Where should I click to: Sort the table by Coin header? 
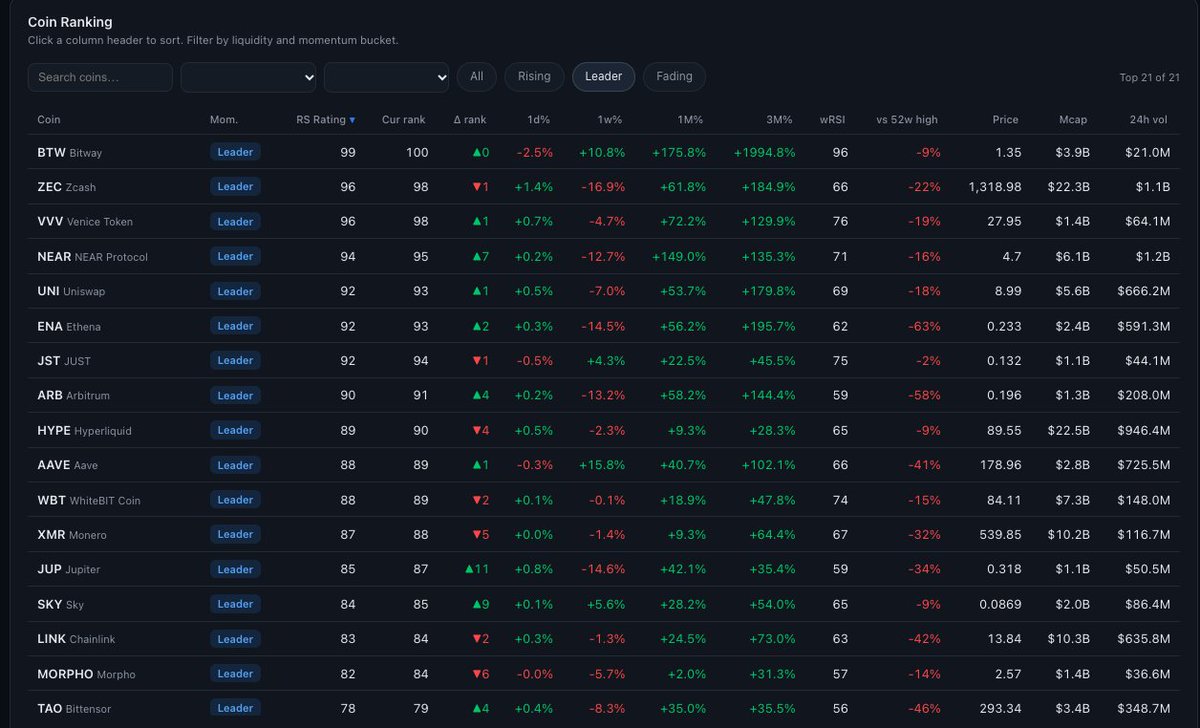click(49, 120)
